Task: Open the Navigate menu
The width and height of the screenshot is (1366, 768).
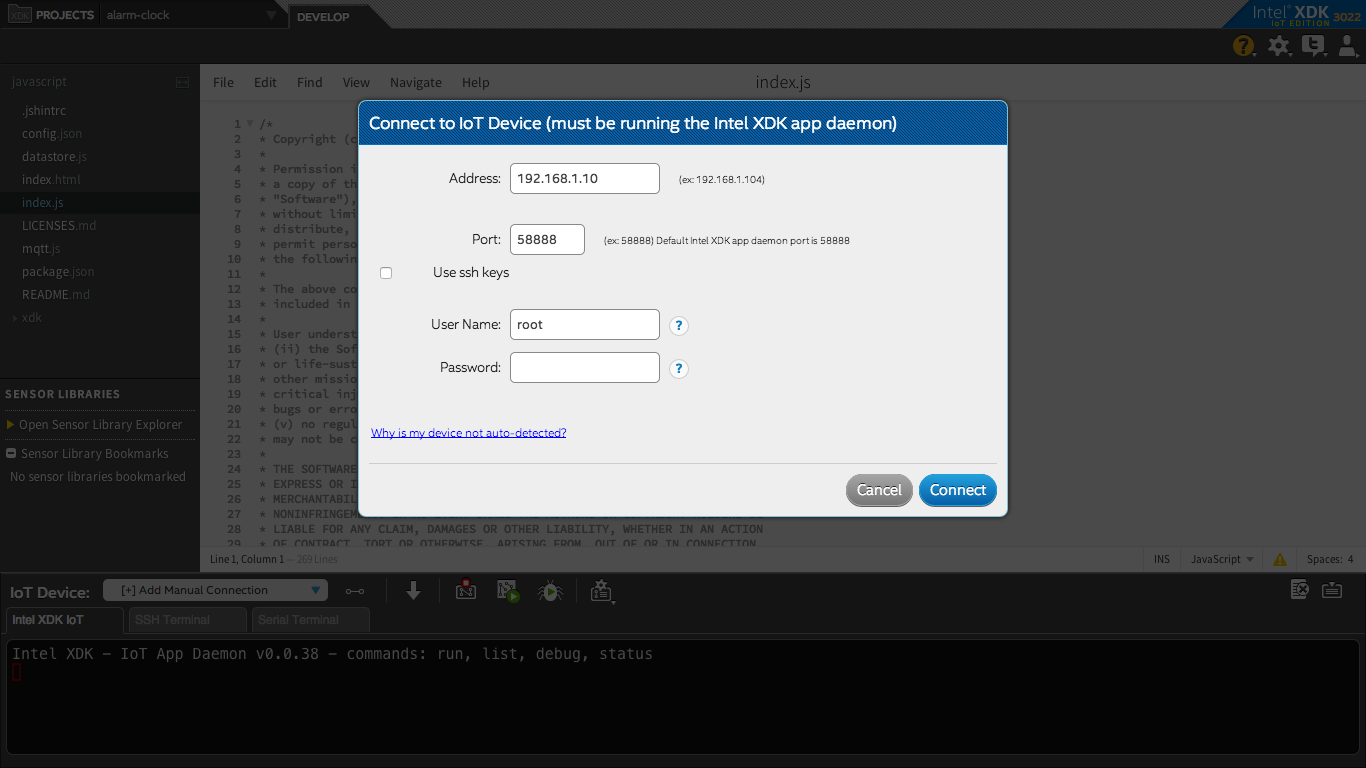Action: (416, 82)
